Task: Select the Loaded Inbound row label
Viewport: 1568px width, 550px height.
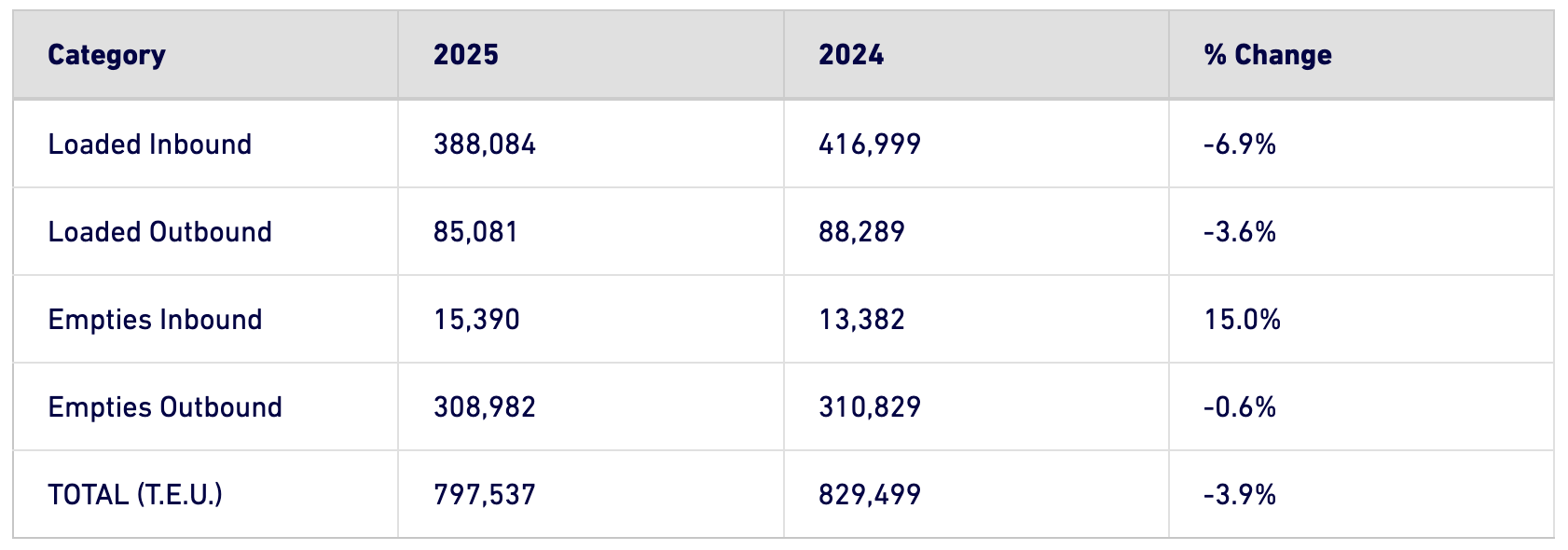Action: (150, 144)
